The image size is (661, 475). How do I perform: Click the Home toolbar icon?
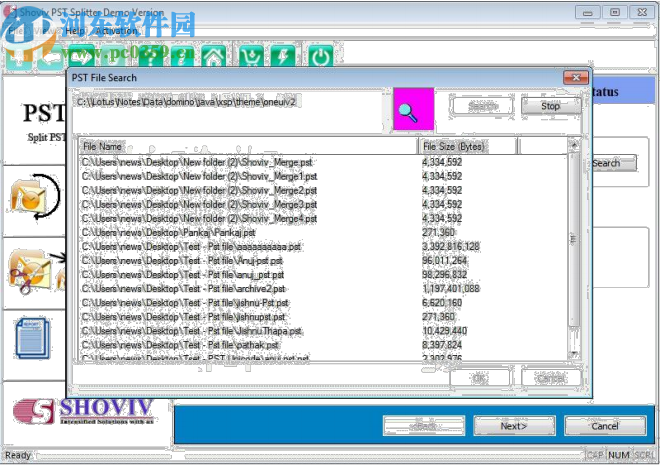213,56
